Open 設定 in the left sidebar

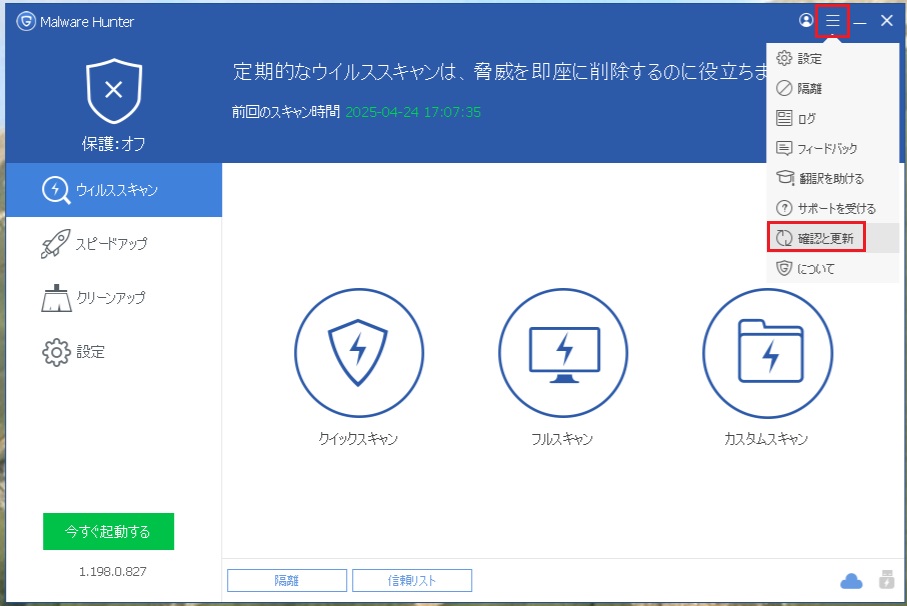(x=114, y=352)
